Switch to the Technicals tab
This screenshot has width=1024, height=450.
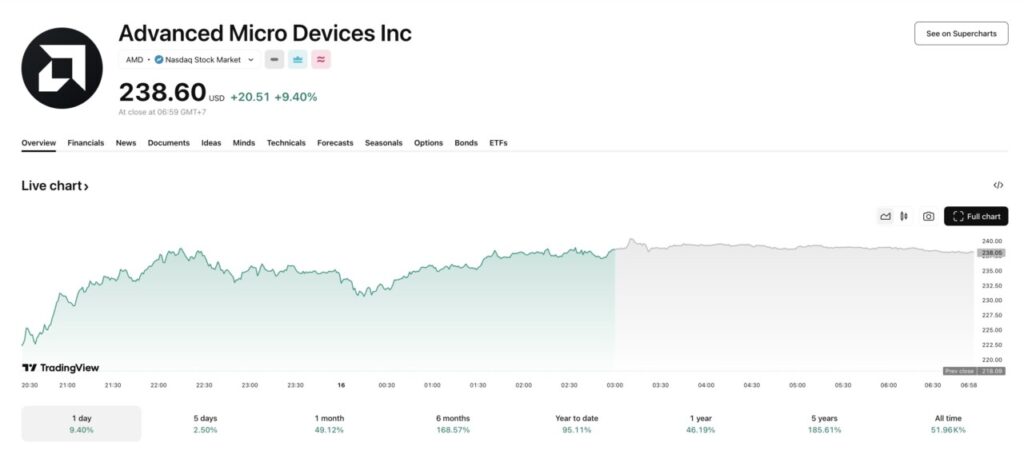pos(286,143)
